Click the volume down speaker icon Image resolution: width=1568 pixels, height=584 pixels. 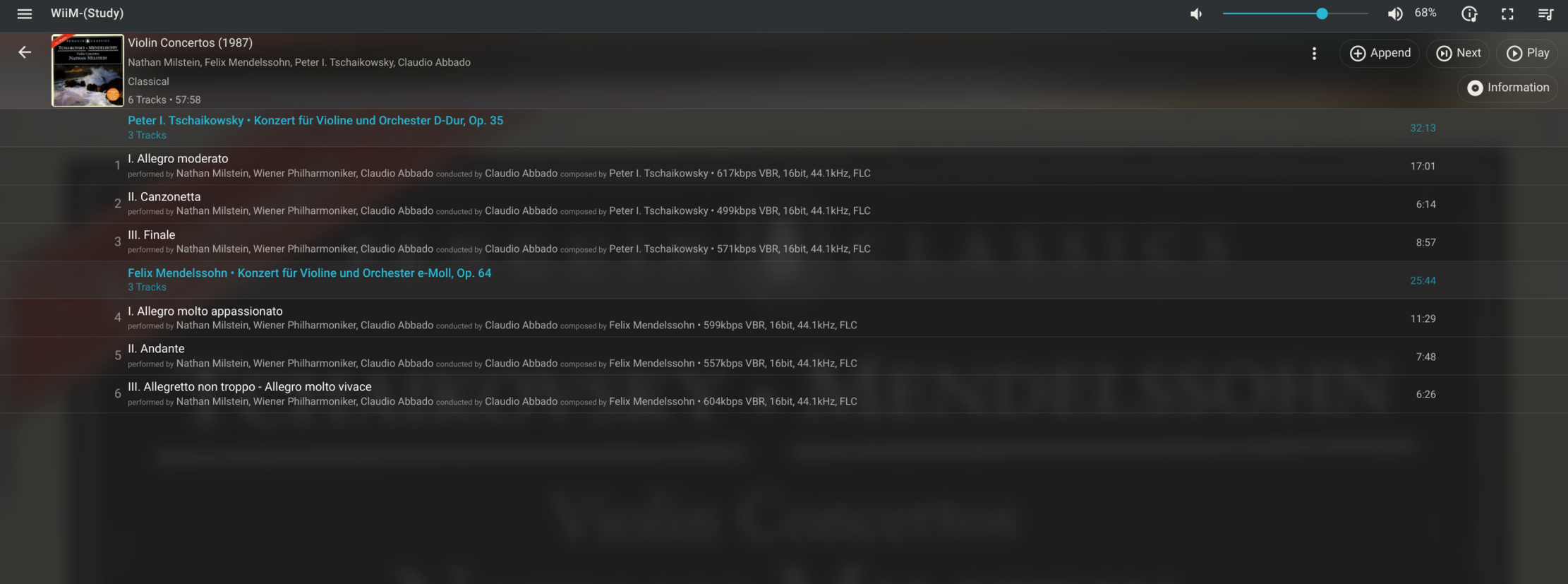click(1196, 13)
